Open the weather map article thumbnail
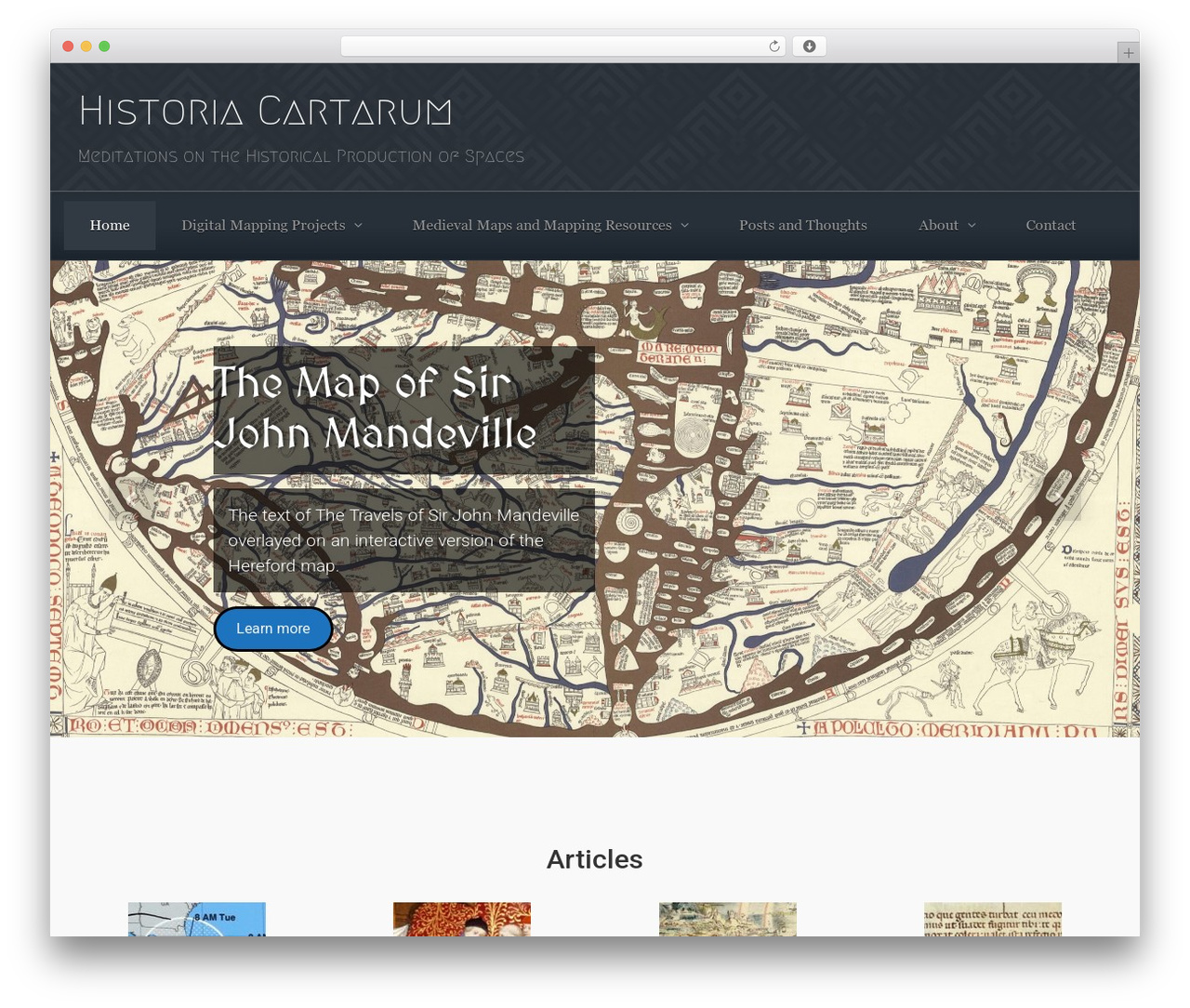 (197, 919)
